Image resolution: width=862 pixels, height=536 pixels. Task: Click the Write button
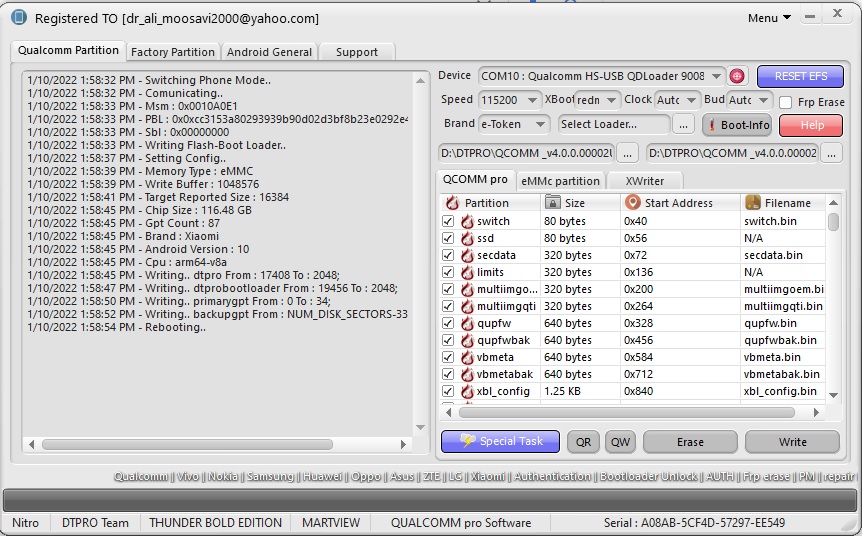click(x=792, y=442)
